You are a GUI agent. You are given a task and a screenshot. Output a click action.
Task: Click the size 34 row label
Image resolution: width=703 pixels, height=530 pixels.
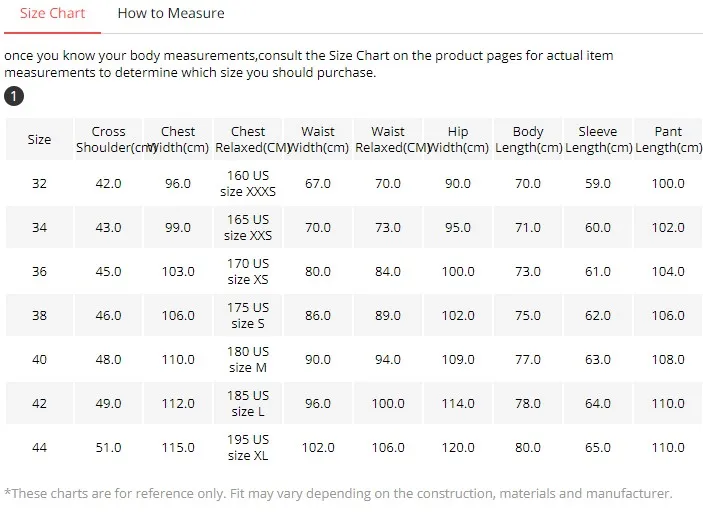click(39, 227)
